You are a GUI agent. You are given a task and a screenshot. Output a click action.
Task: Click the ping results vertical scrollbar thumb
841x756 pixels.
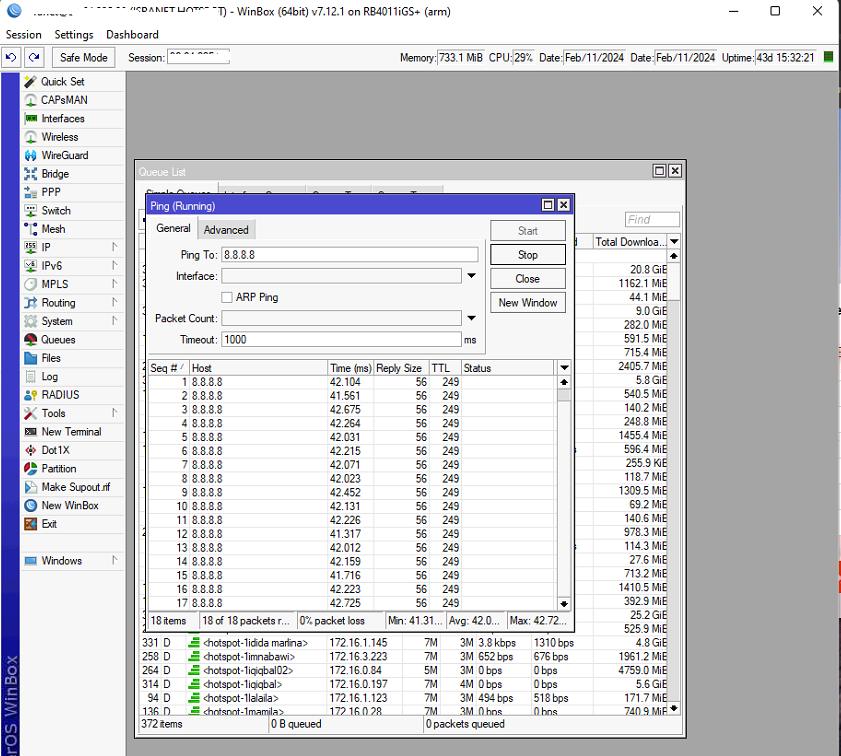pos(564,395)
